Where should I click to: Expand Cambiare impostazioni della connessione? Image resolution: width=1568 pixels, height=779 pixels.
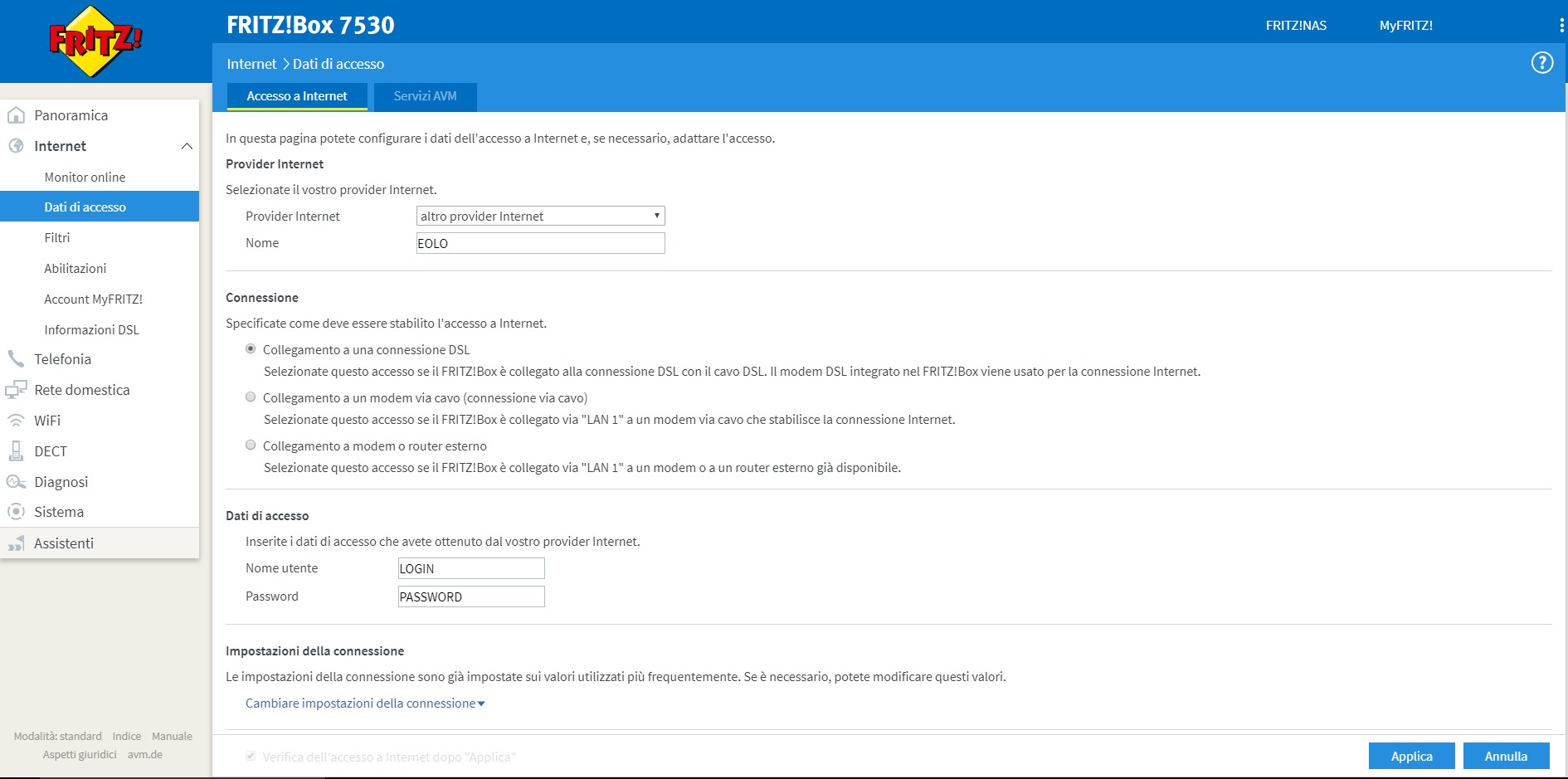365,704
